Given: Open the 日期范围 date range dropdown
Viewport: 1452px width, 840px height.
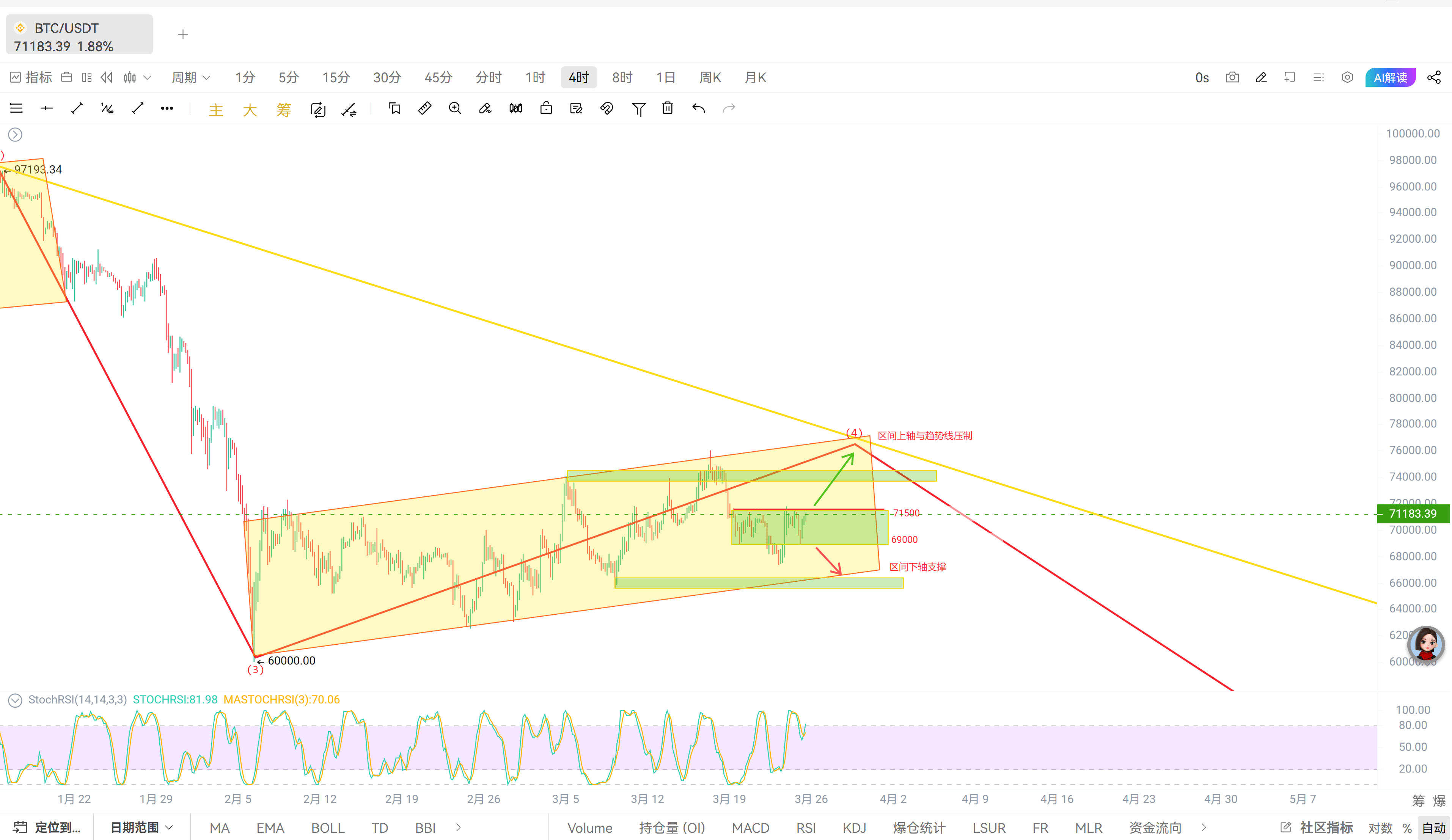Looking at the screenshot, I should pos(141,827).
